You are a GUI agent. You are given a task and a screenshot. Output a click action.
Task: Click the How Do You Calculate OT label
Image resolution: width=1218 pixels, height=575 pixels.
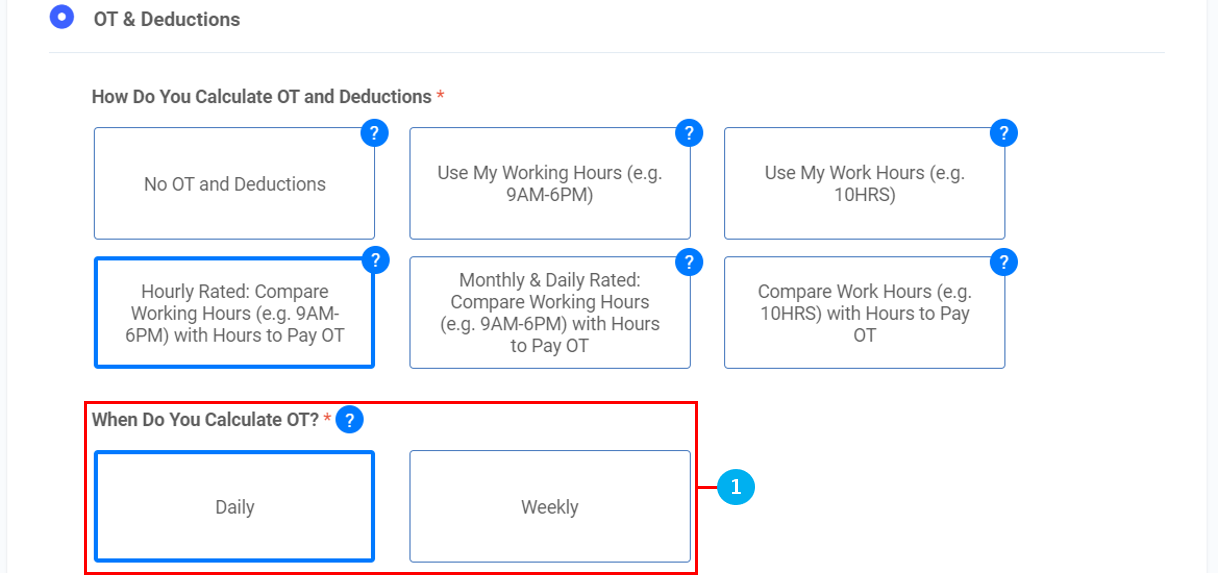click(x=261, y=97)
